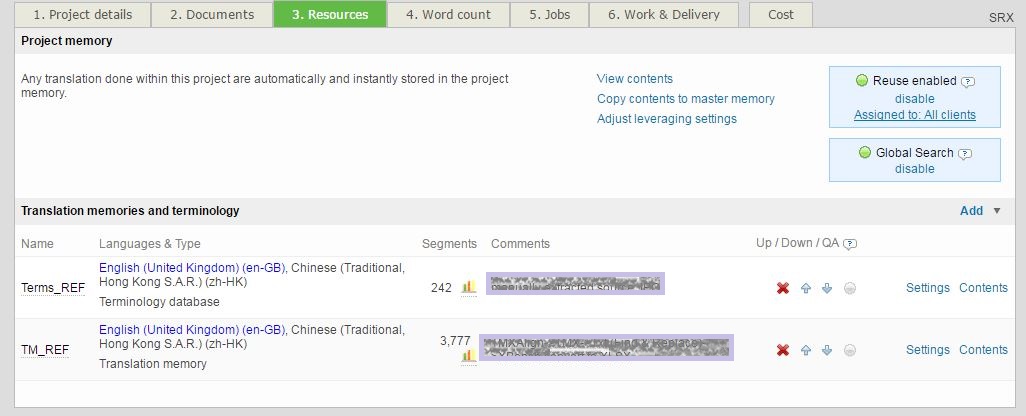Open Adjust leveraging settings link
1026x416 pixels.
click(667, 118)
